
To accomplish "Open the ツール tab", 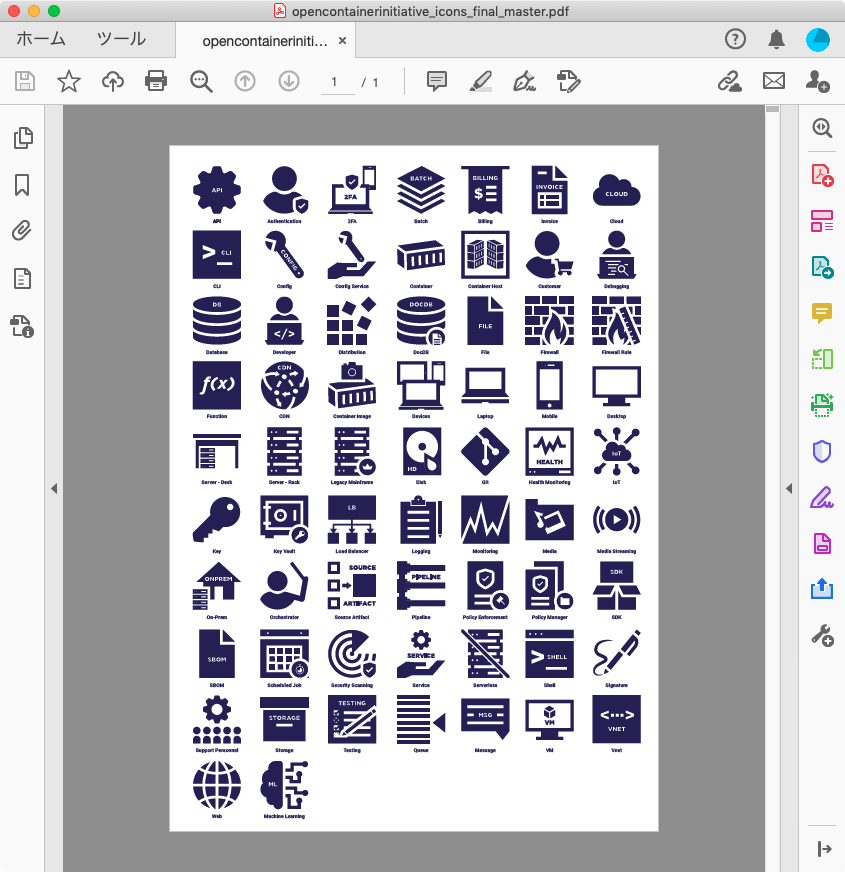I will (x=121, y=40).
